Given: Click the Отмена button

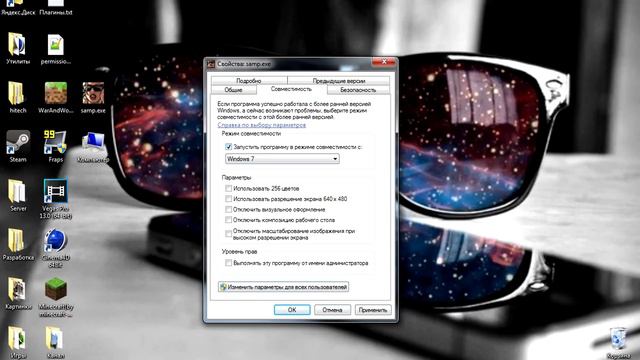Looking at the screenshot, I should 332,310.
